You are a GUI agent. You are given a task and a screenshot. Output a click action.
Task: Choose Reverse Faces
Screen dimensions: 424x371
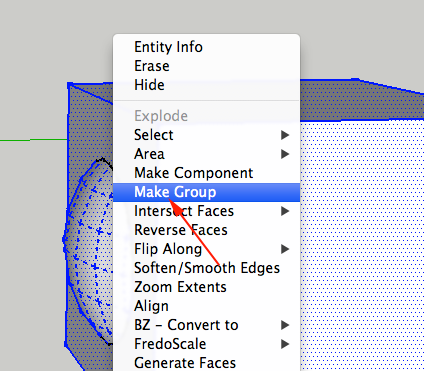coord(206,230)
